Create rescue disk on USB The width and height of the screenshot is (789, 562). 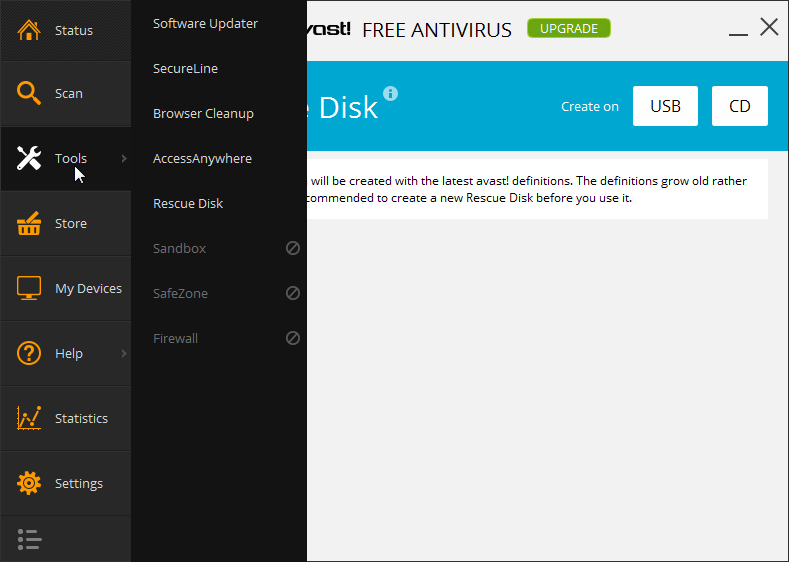coord(665,106)
